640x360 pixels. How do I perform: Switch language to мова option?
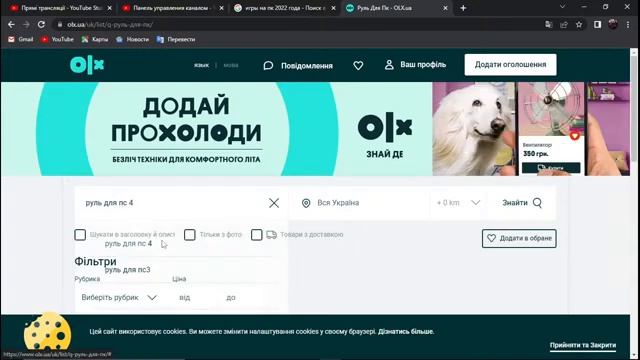[x=231, y=65]
